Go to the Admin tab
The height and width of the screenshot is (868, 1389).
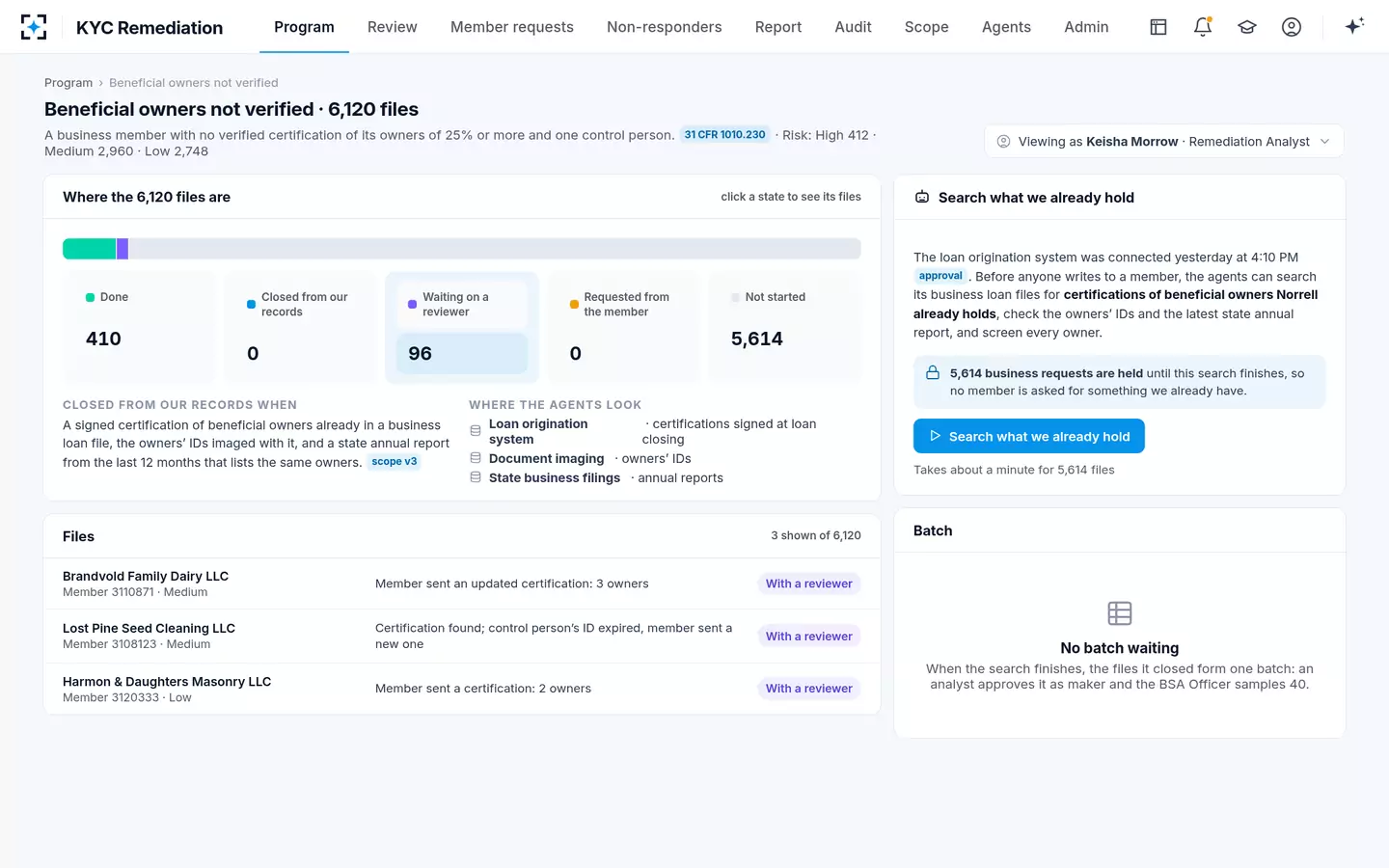(x=1086, y=27)
